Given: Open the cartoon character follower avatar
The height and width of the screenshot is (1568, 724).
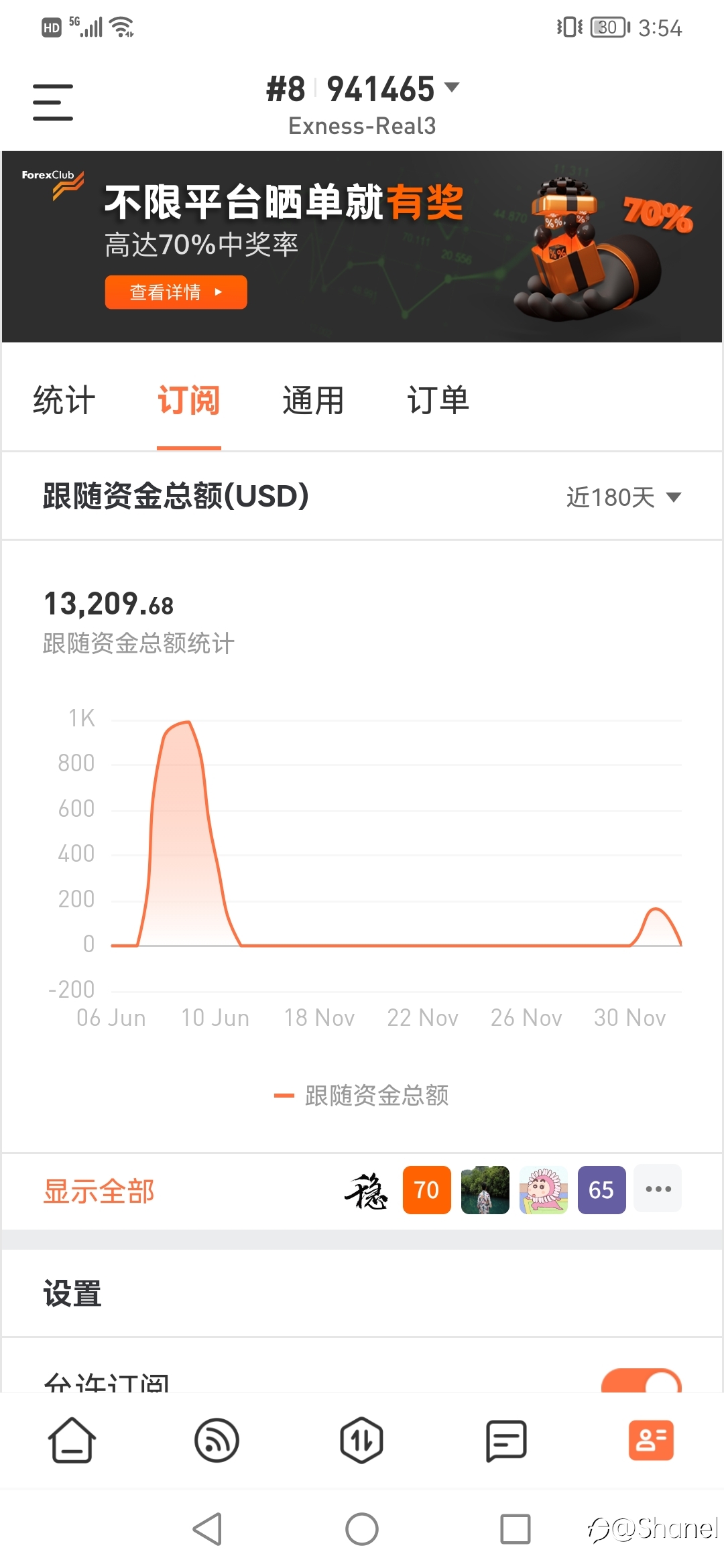Looking at the screenshot, I should (x=544, y=1189).
